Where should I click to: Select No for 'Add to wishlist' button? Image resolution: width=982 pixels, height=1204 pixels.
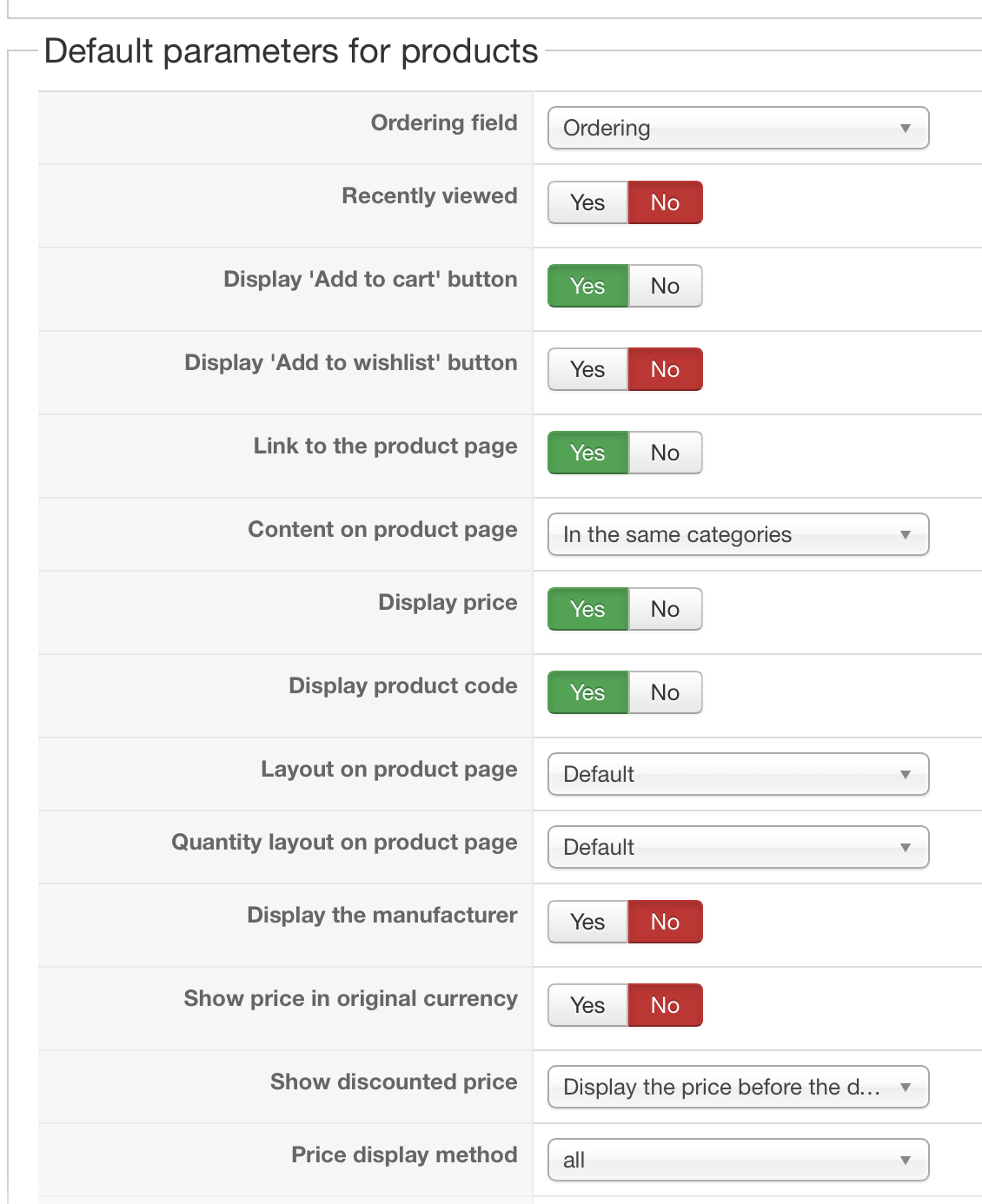pyautogui.click(x=665, y=369)
